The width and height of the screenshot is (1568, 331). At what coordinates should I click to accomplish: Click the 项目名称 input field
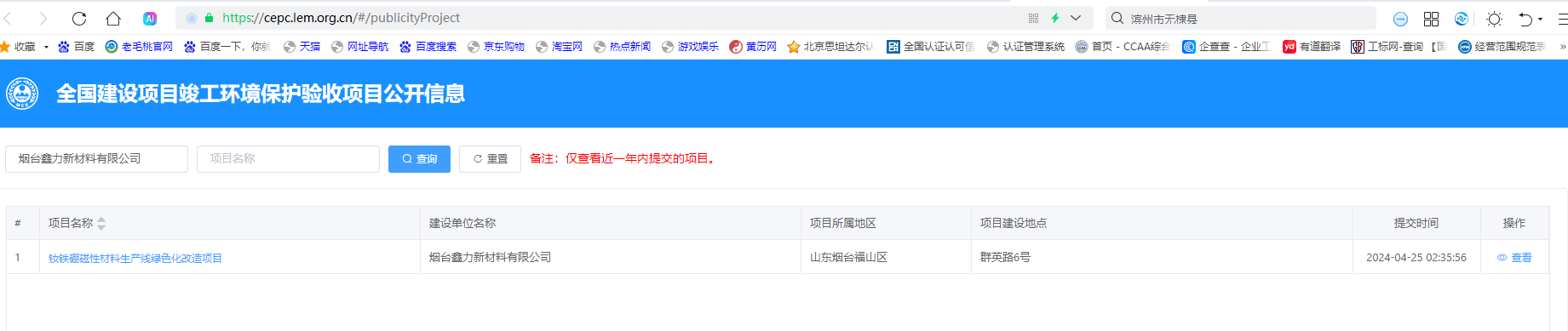[288, 159]
